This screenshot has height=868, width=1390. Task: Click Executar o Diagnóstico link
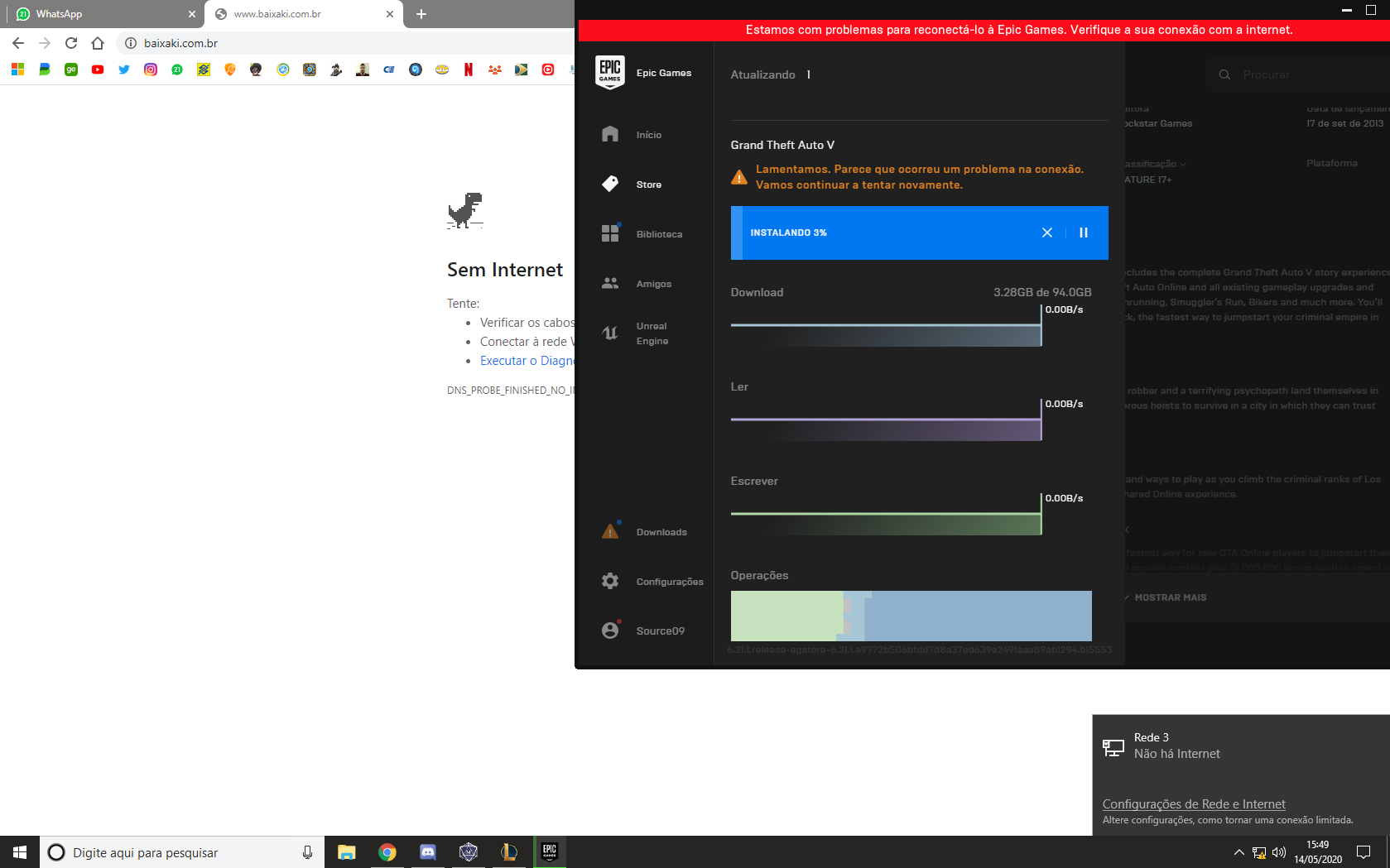click(527, 361)
